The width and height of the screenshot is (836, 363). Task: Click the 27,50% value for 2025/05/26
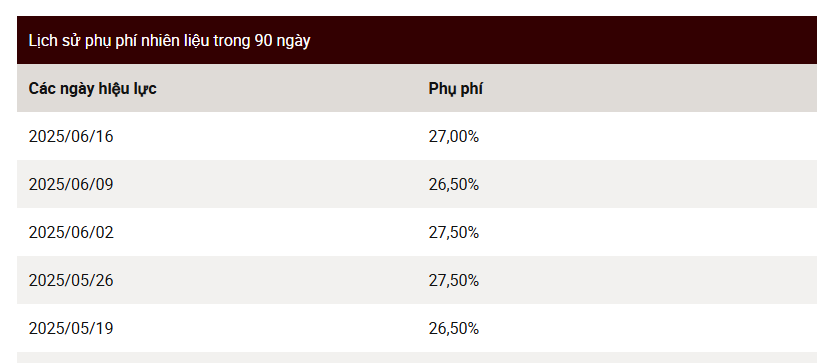click(454, 280)
